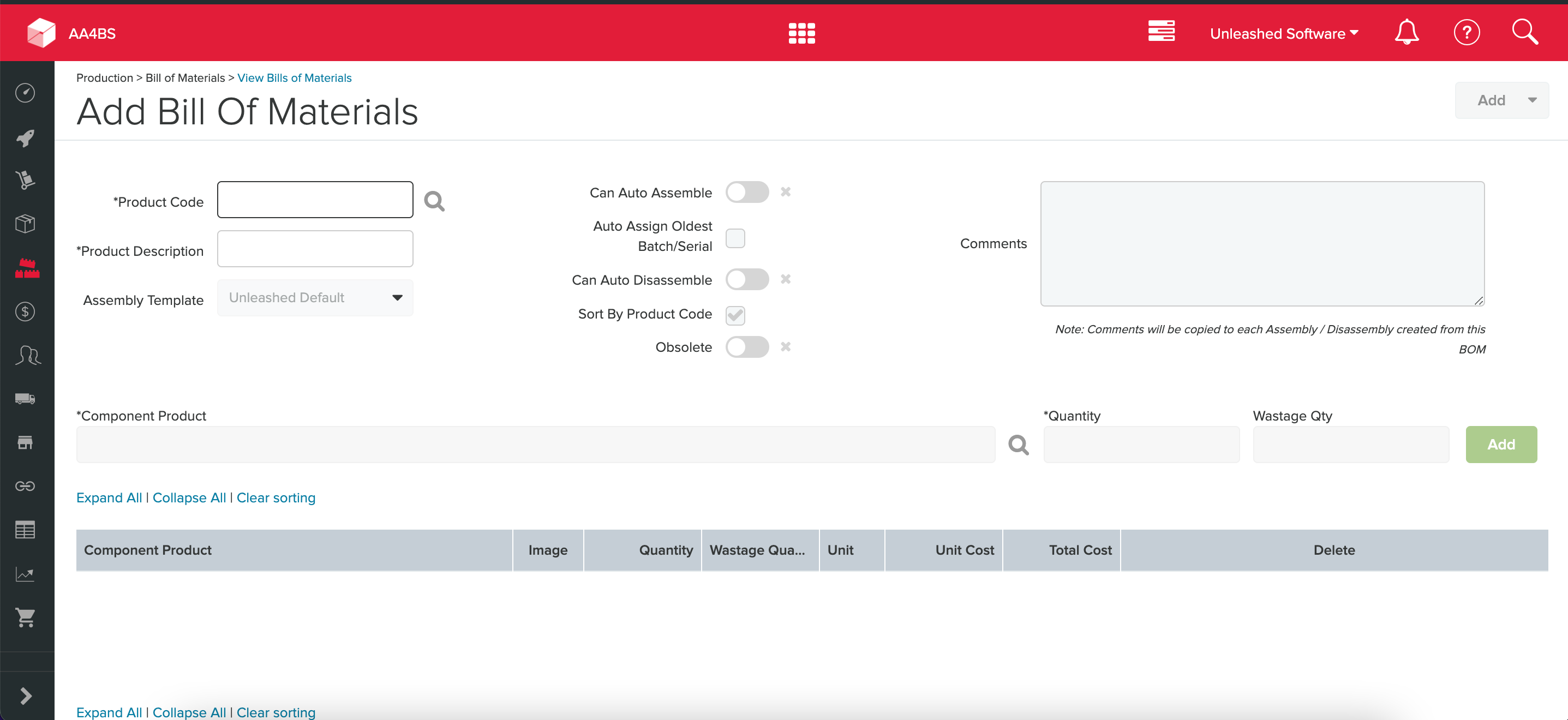Click green Add component button
This screenshot has height=720, width=1568.
pyautogui.click(x=1501, y=445)
